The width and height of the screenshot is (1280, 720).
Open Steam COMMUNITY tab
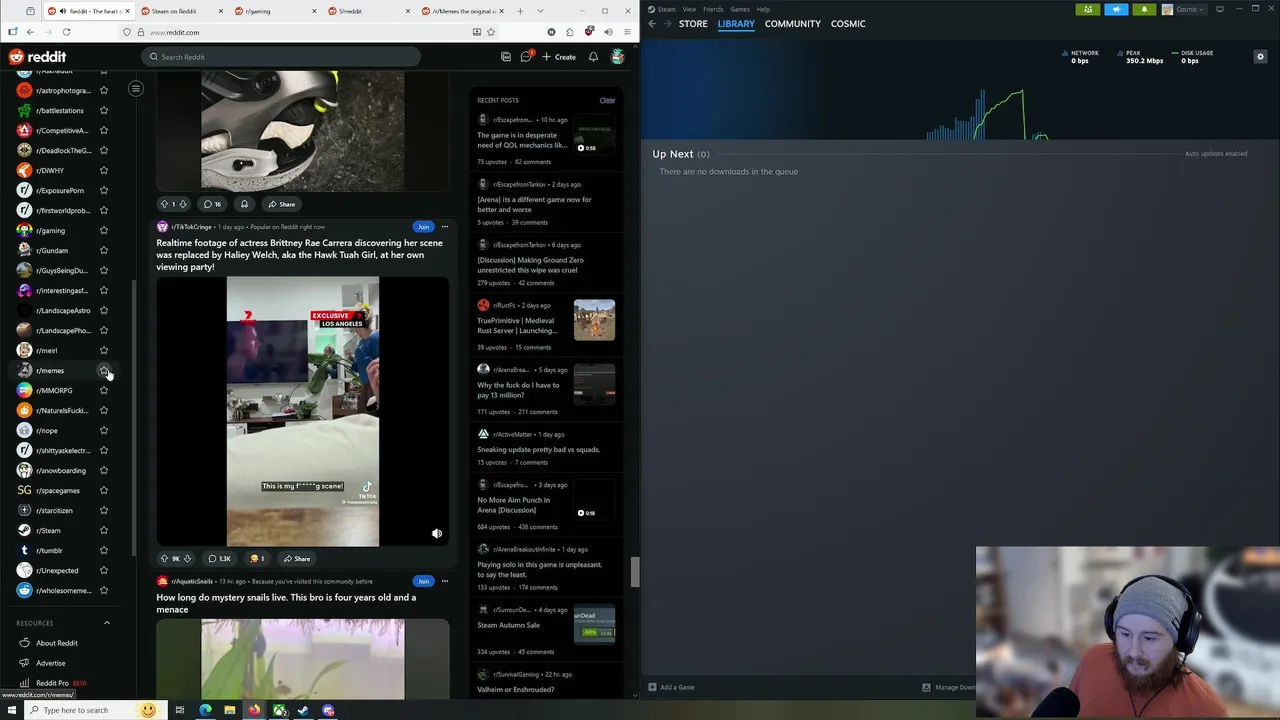point(793,23)
